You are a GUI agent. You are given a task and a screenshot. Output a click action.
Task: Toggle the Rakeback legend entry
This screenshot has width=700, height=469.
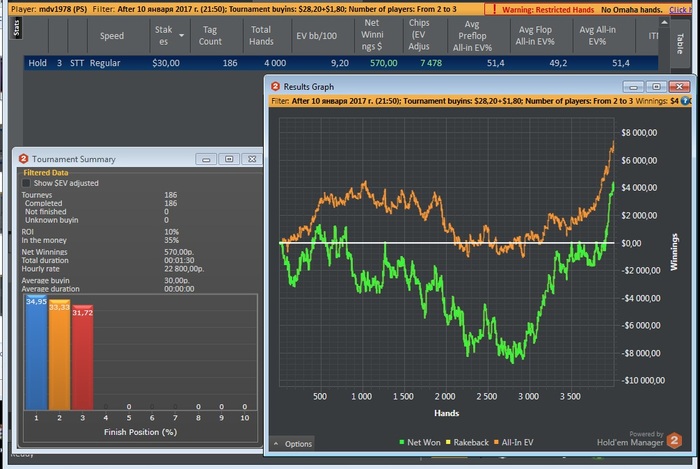click(467, 442)
